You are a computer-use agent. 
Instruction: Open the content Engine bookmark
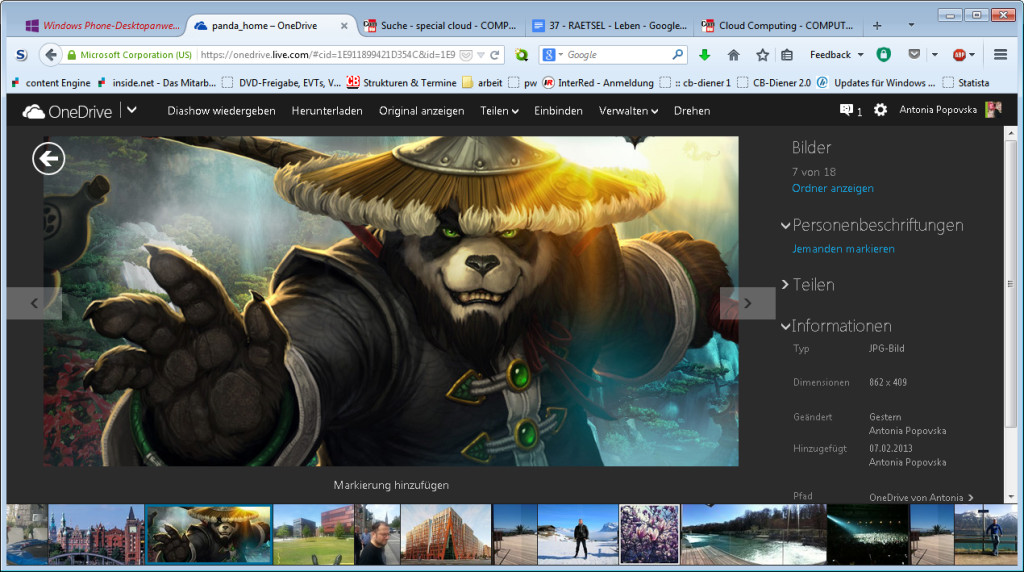(51, 83)
